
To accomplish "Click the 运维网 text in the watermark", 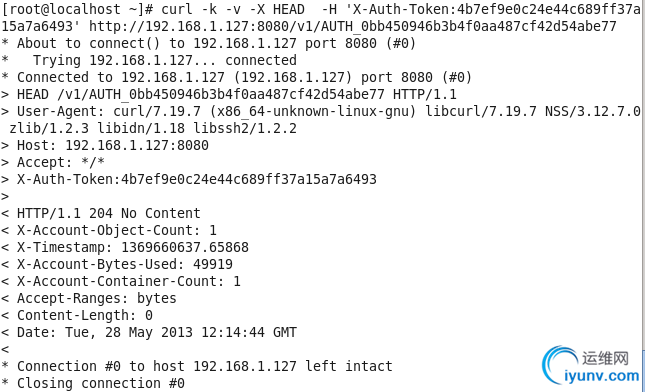I will tap(605, 358).
